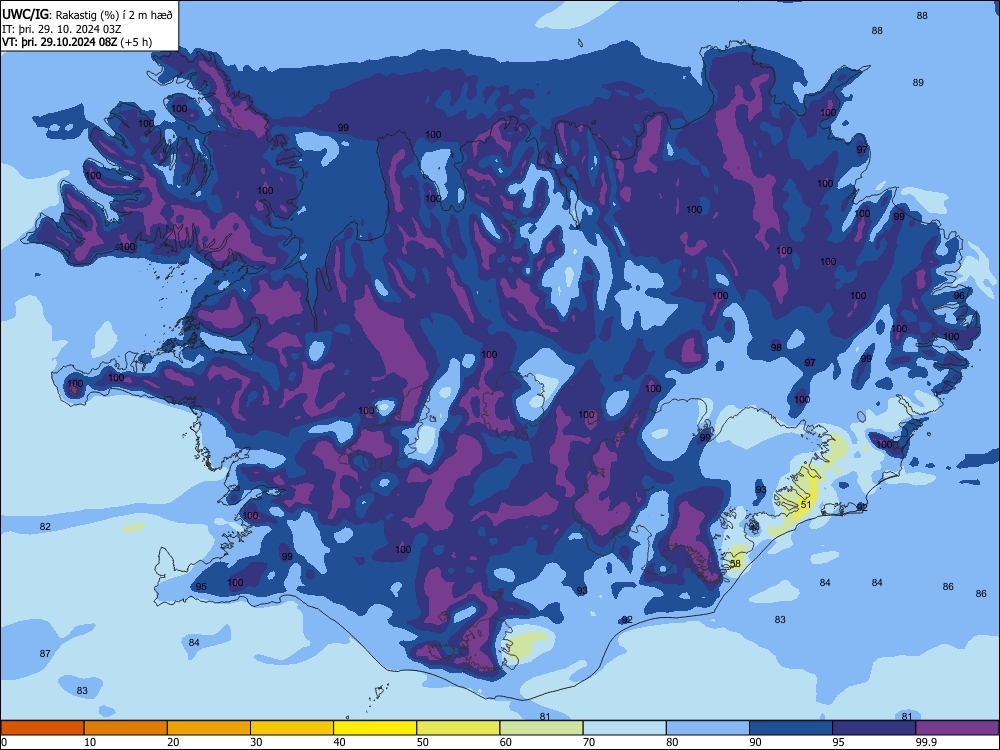The height and width of the screenshot is (750, 1000).
Task: Click the pale blue 70–80 legend swatch
Action: 625,728
